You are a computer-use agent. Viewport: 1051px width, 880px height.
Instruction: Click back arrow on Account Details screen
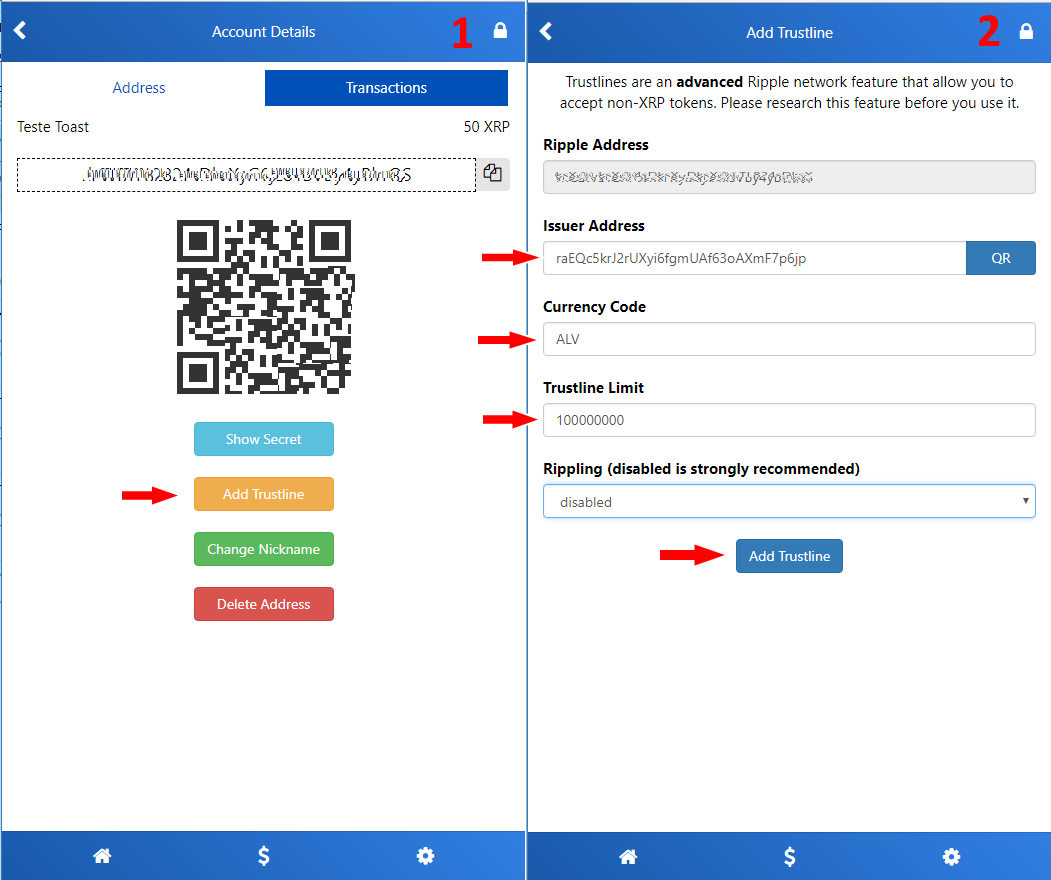coord(20,31)
